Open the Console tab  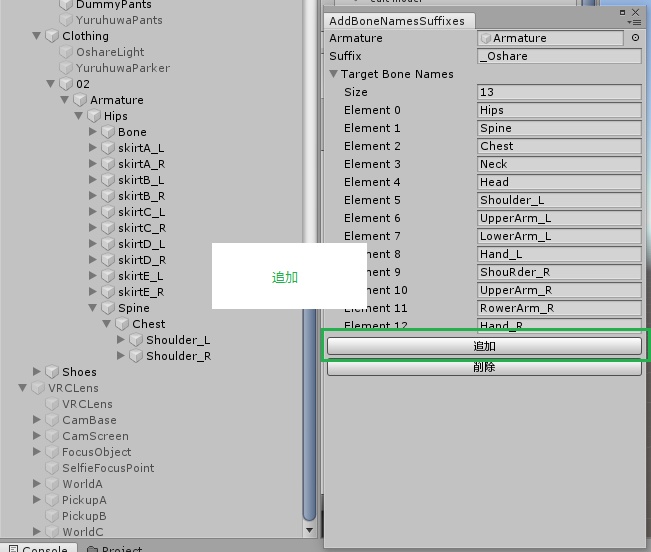coord(38,548)
